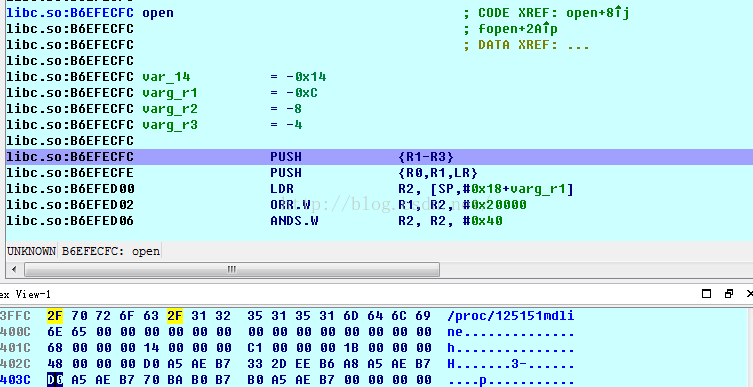Click the ORR.W instruction mnemonic
753x387 pixels.
point(290,205)
